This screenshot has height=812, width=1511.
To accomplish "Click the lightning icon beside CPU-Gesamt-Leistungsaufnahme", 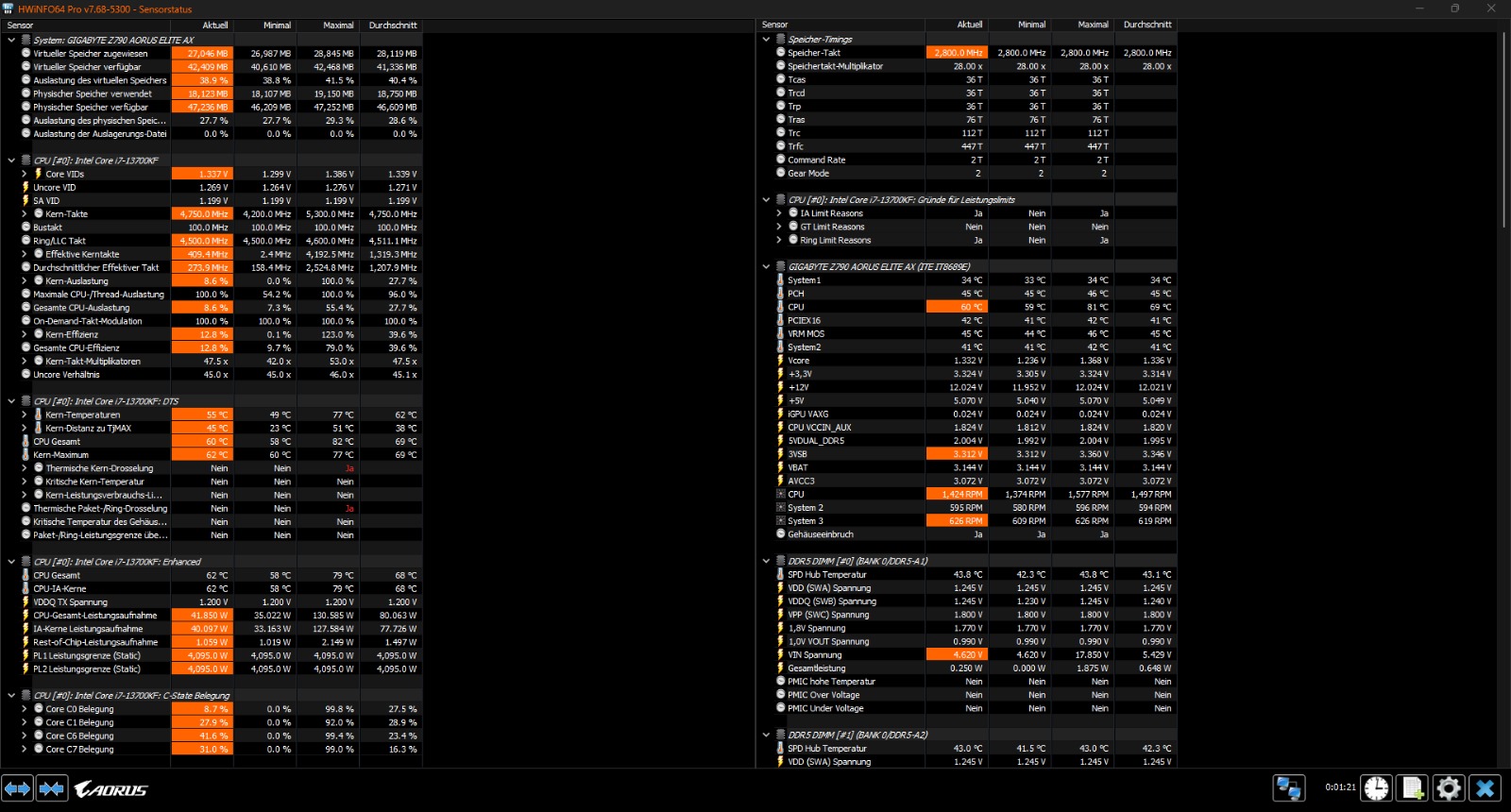I will coord(25,615).
